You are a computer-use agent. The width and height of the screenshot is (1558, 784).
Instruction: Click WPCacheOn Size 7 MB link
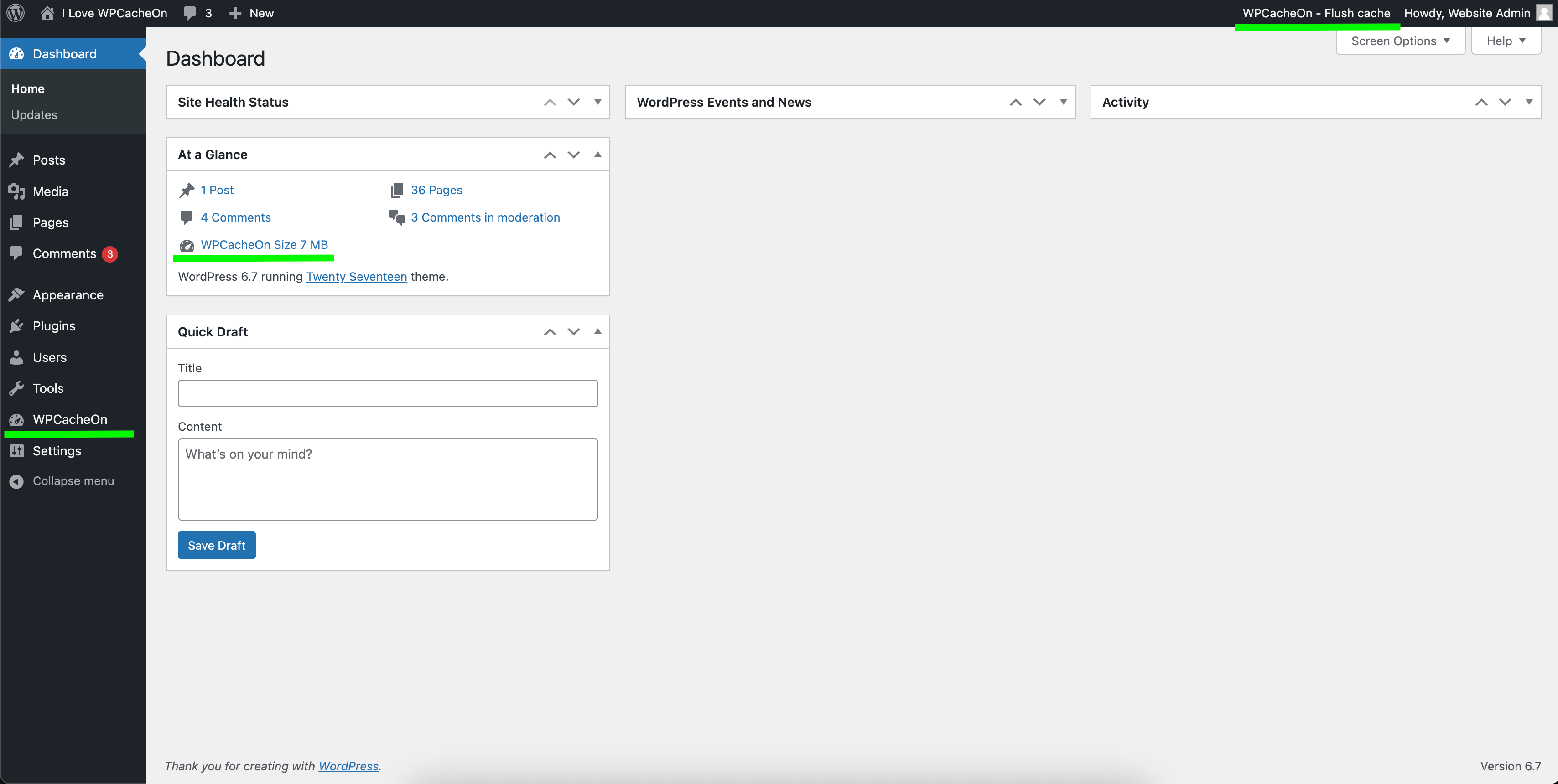[x=265, y=245]
